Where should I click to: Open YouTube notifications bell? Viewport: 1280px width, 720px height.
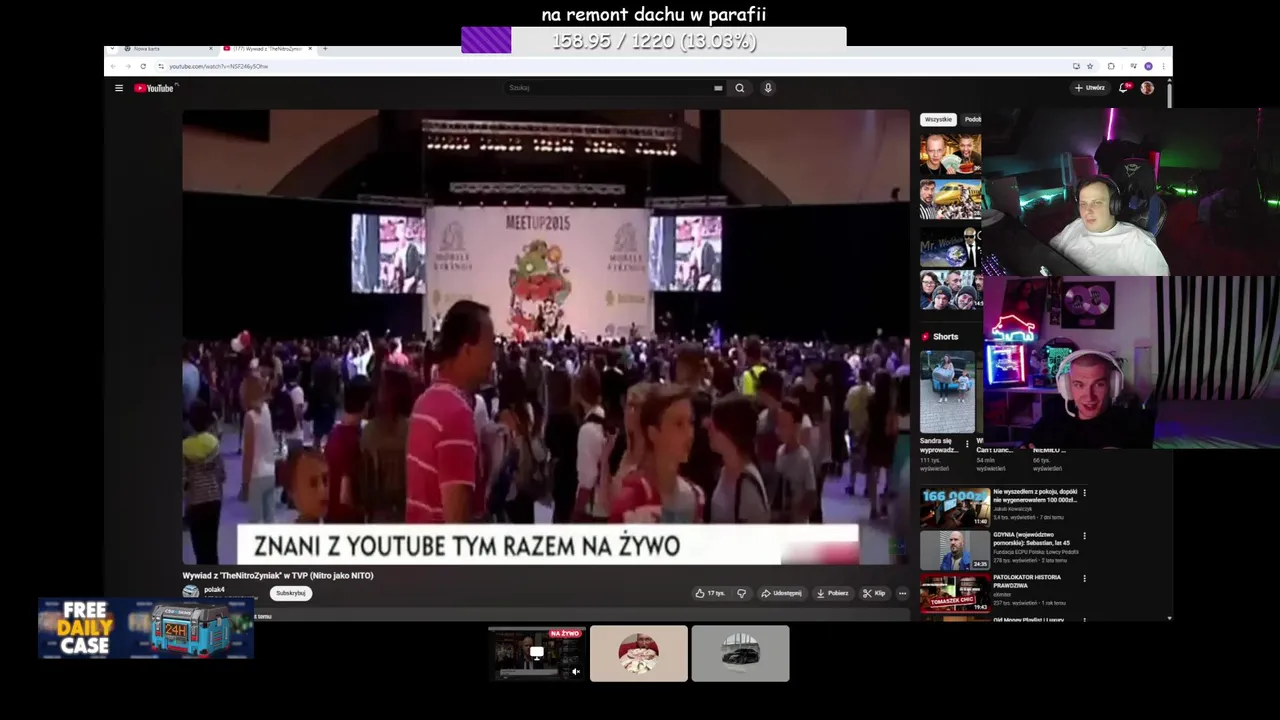coord(1125,88)
